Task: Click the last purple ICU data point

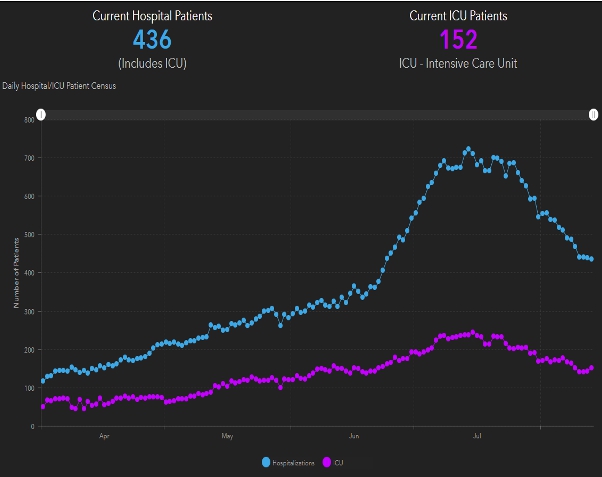Action: (591, 367)
